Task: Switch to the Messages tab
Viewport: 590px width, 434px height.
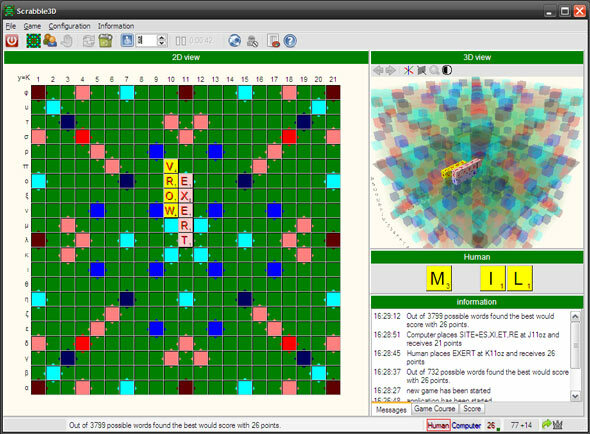Action: point(391,410)
